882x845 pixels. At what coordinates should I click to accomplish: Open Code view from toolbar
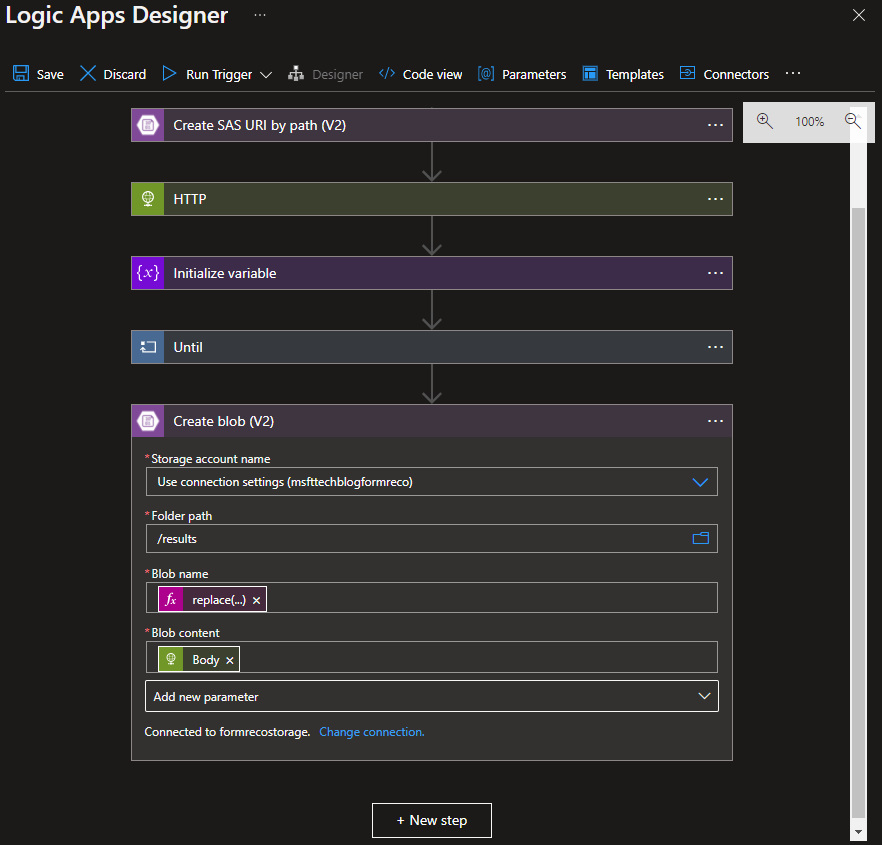click(x=420, y=74)
